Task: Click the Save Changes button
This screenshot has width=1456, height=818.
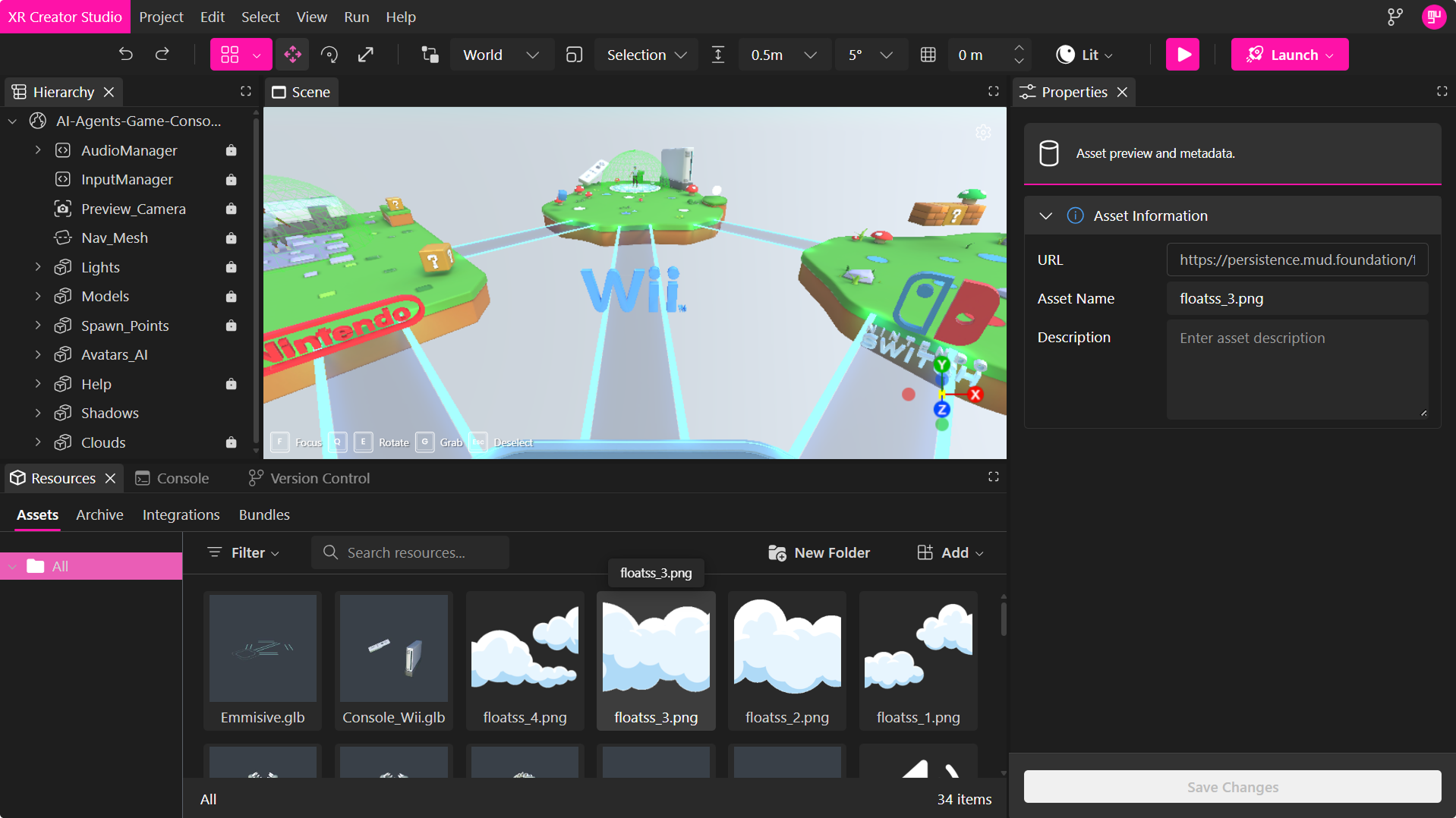Action: [x=1232, y=787]
